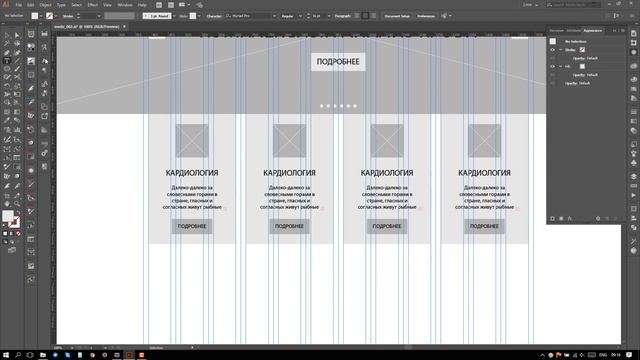Viewport: 640px width, 360px height.
Task: Click the None color mode button below swatches
Action: (18, 234)
